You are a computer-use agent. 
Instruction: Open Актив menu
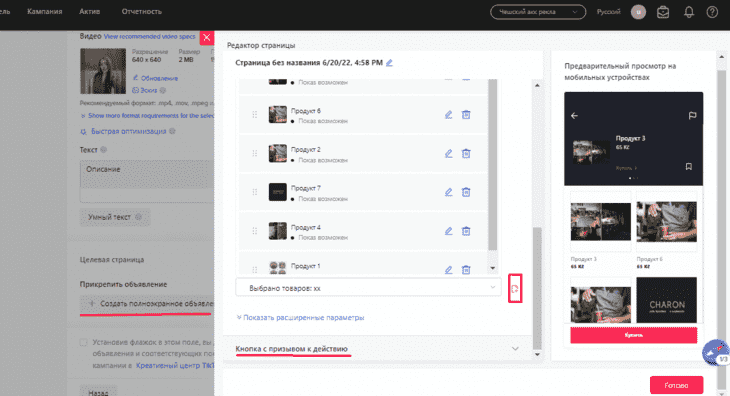89,12
